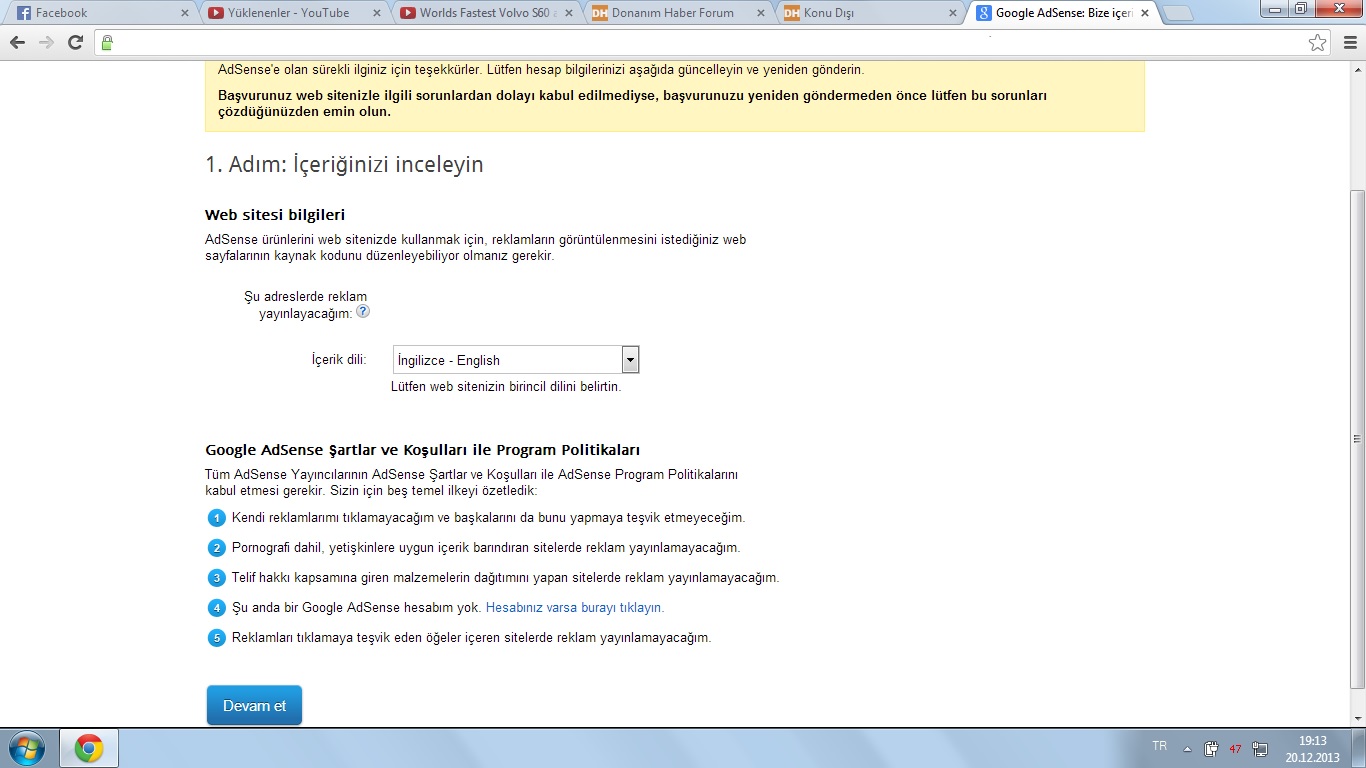Click the Şu anda bir Google AdSense hesabım yok text
The width and height of the screenshot is (1366, 768).
click(x=357, y=607)
